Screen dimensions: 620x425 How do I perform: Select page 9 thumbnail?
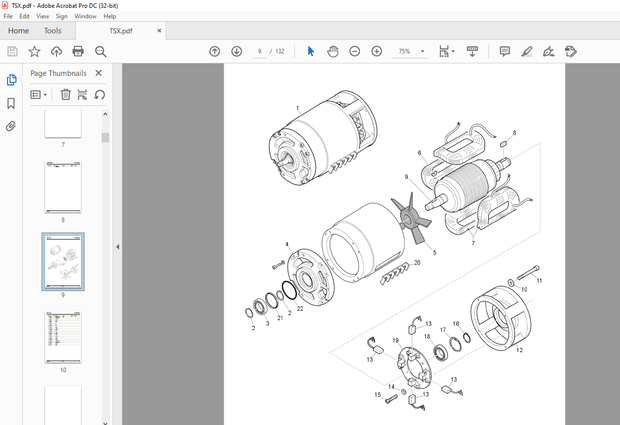point(63,262)
